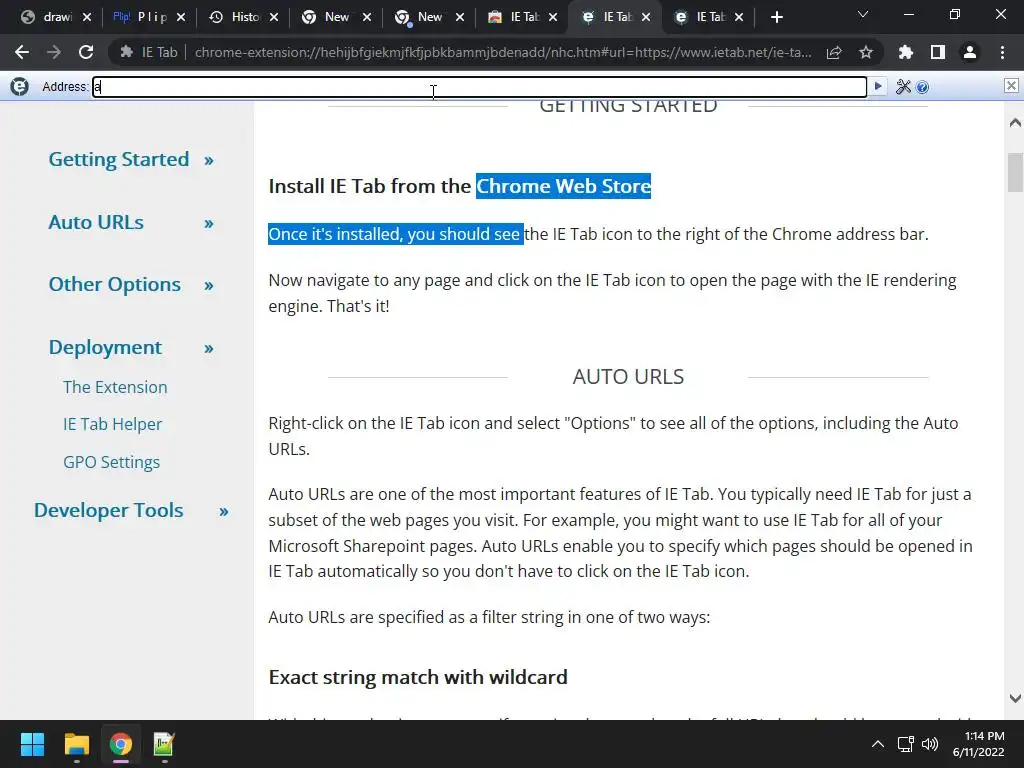Open the Getting Started sidebar section
The width and height of the screenshot is (1024, 768).
[x=119, y=159]
